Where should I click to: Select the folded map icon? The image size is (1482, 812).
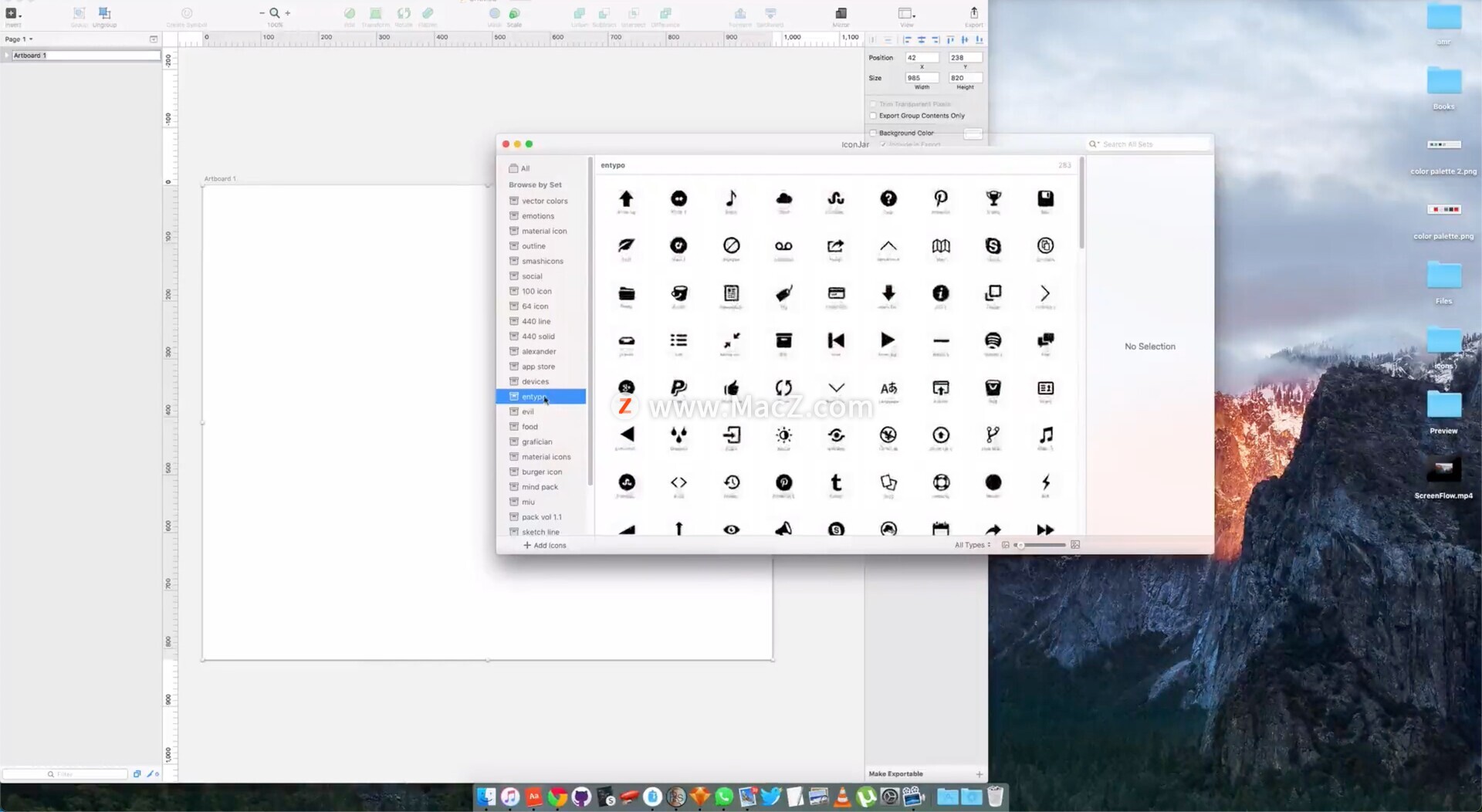click(x=941, y=245)
